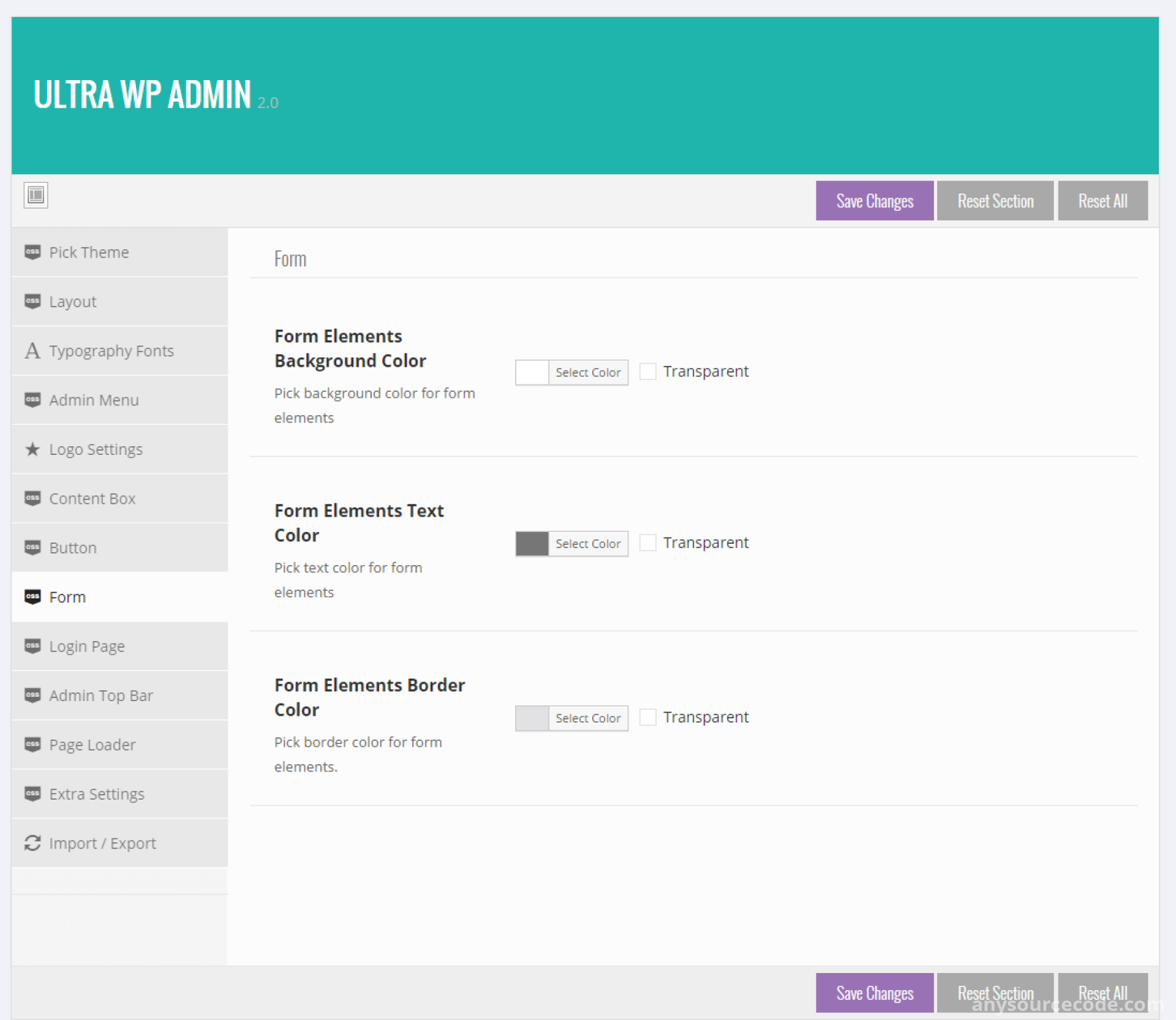Open the Button section
1176x1020 pixels.
pos(120,547)
